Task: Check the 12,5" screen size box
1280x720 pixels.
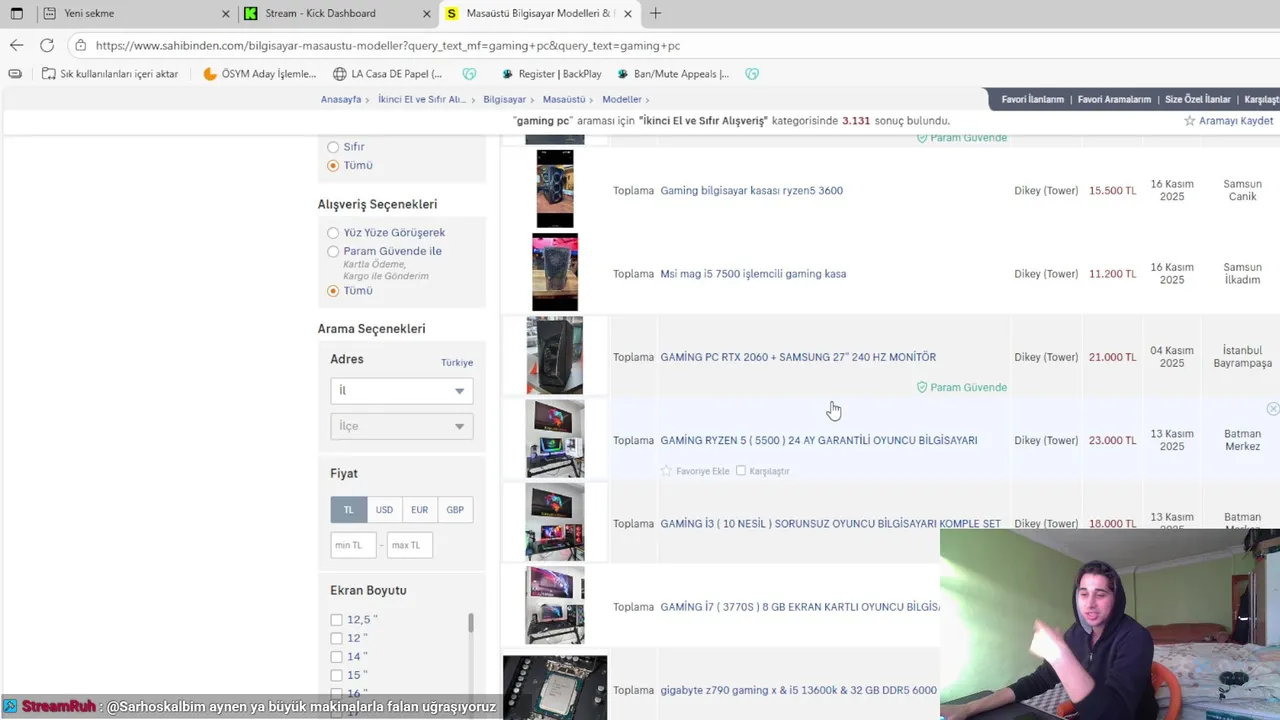Action: pos(336,620)
